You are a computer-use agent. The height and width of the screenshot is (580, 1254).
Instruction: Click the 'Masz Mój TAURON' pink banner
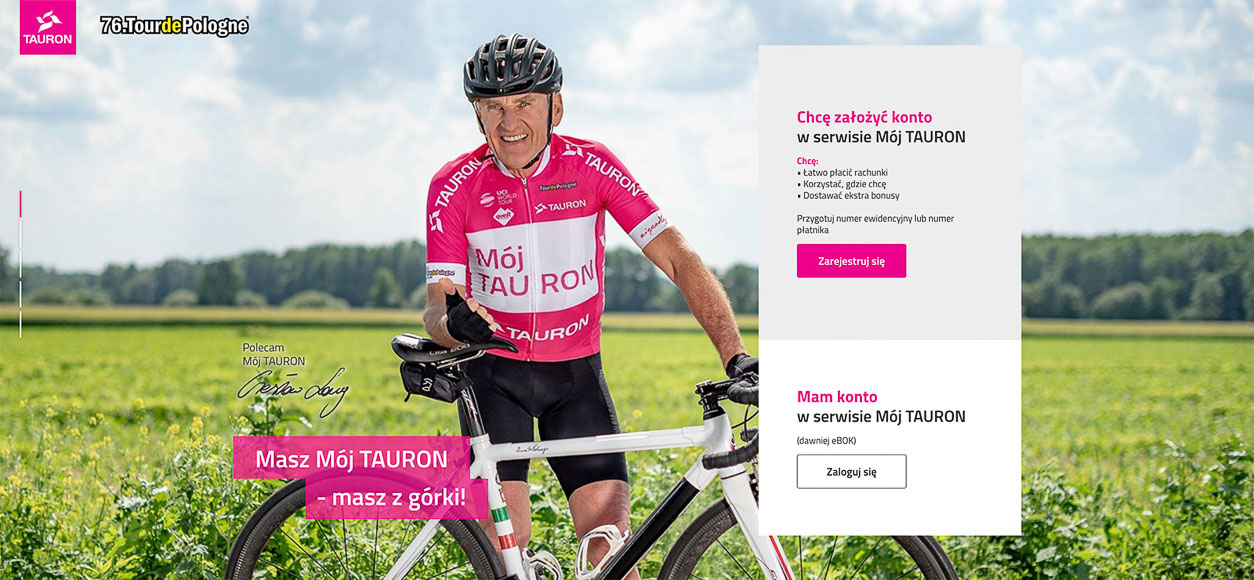click(x=351, y=459)
